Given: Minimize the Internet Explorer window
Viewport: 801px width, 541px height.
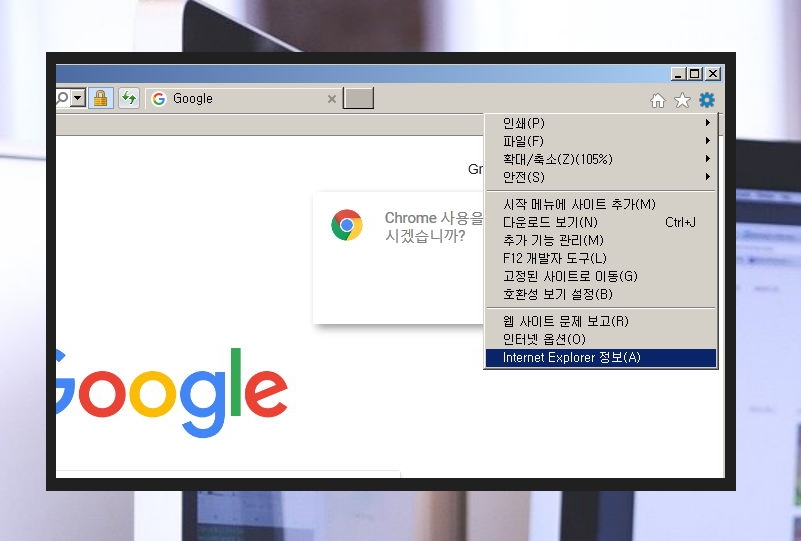Looking at the screenshot, I should point(678,74).
